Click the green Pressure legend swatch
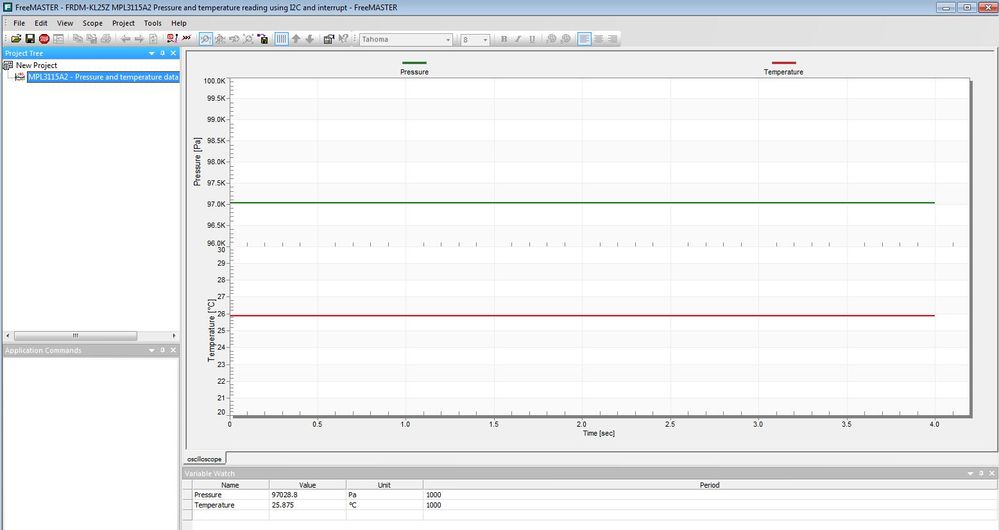The height and width of the screenshot is (530, 999). [414, 62]
